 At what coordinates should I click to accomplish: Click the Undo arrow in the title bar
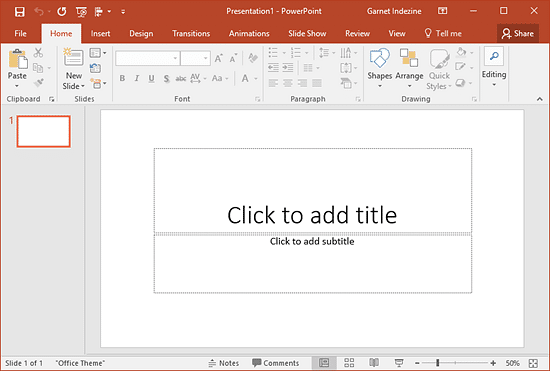pos(39,12)
